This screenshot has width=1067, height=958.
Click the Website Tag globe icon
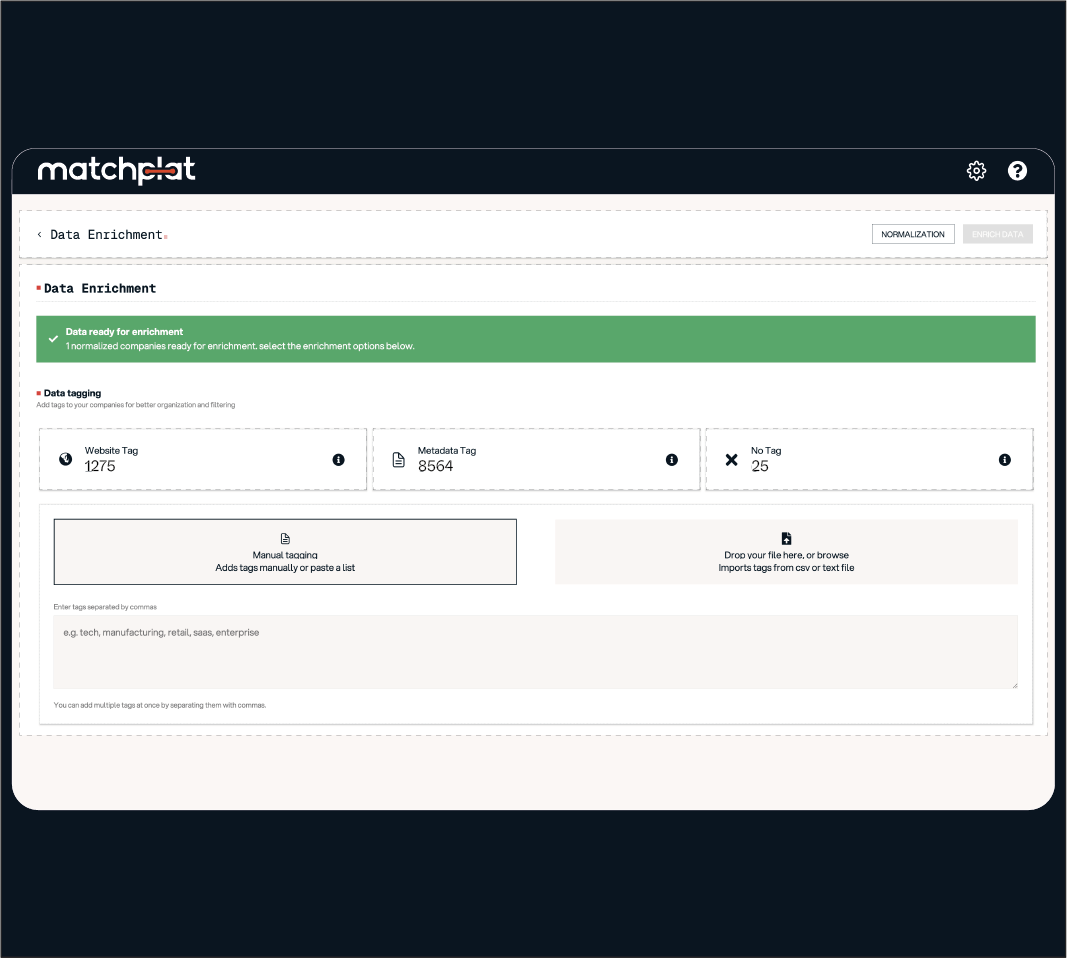[x=65, y=460]
